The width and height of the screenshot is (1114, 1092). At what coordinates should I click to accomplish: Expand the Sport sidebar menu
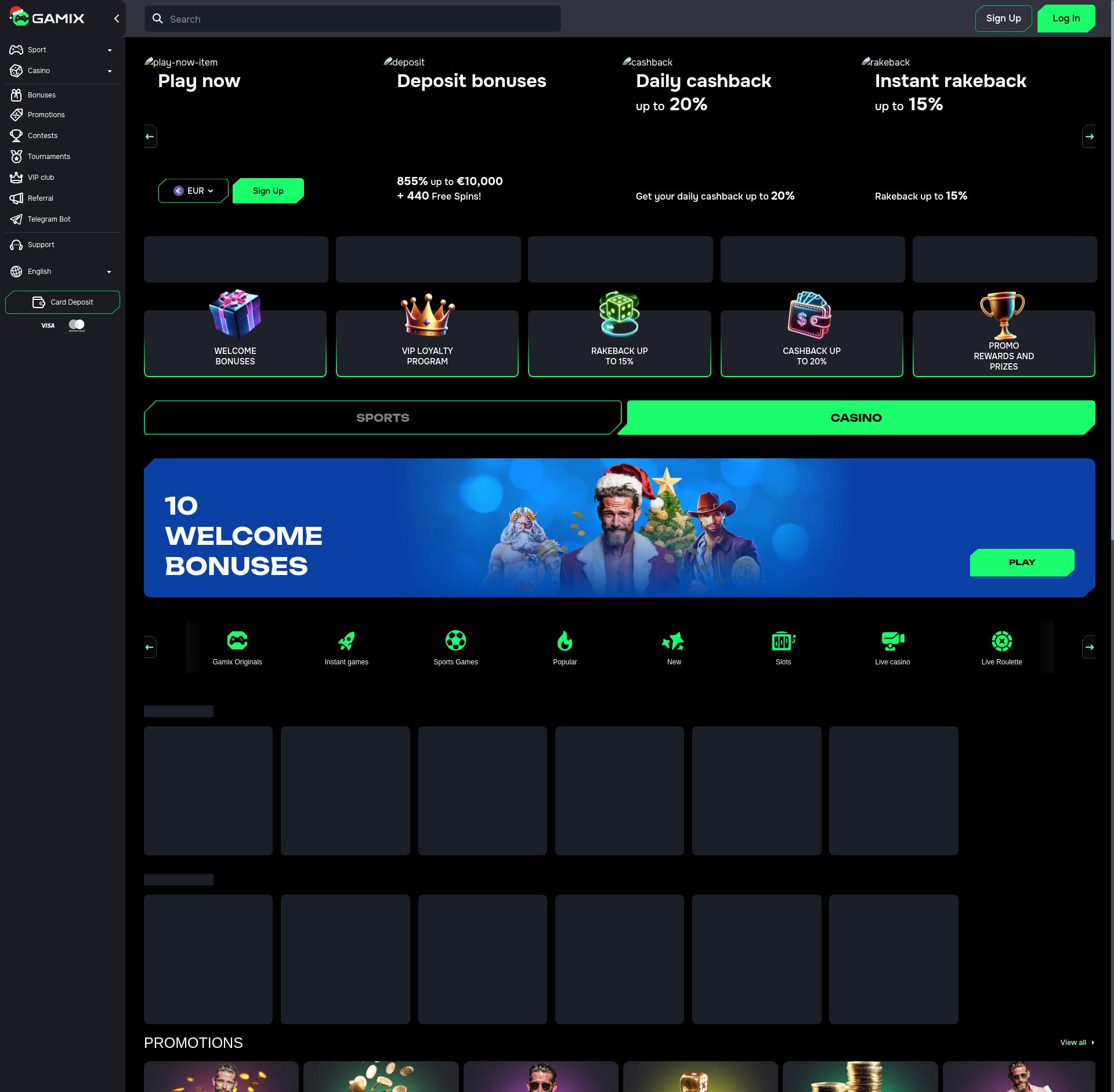coord(61,50)
